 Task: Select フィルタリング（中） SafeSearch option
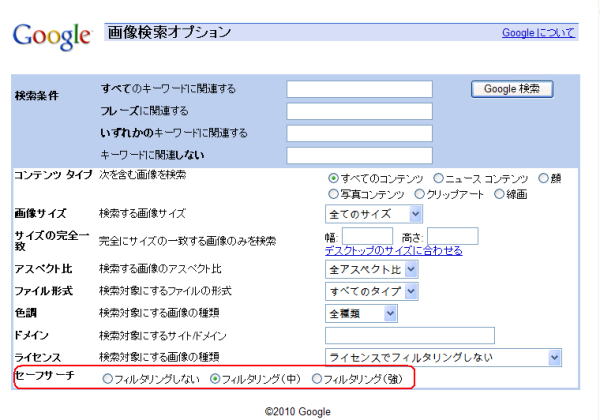click(x=215, y=379)
